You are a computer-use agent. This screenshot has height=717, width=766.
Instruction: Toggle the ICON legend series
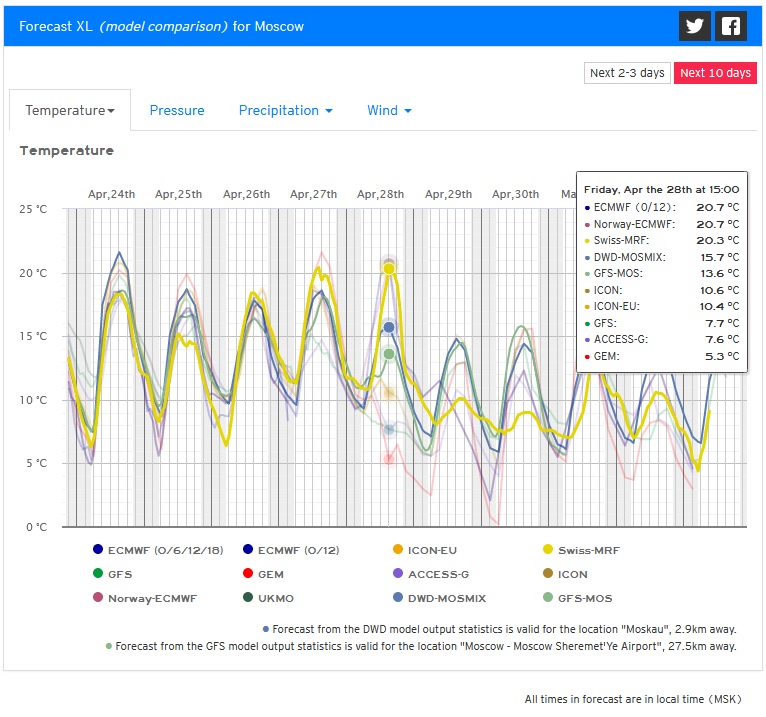(565, 574)
